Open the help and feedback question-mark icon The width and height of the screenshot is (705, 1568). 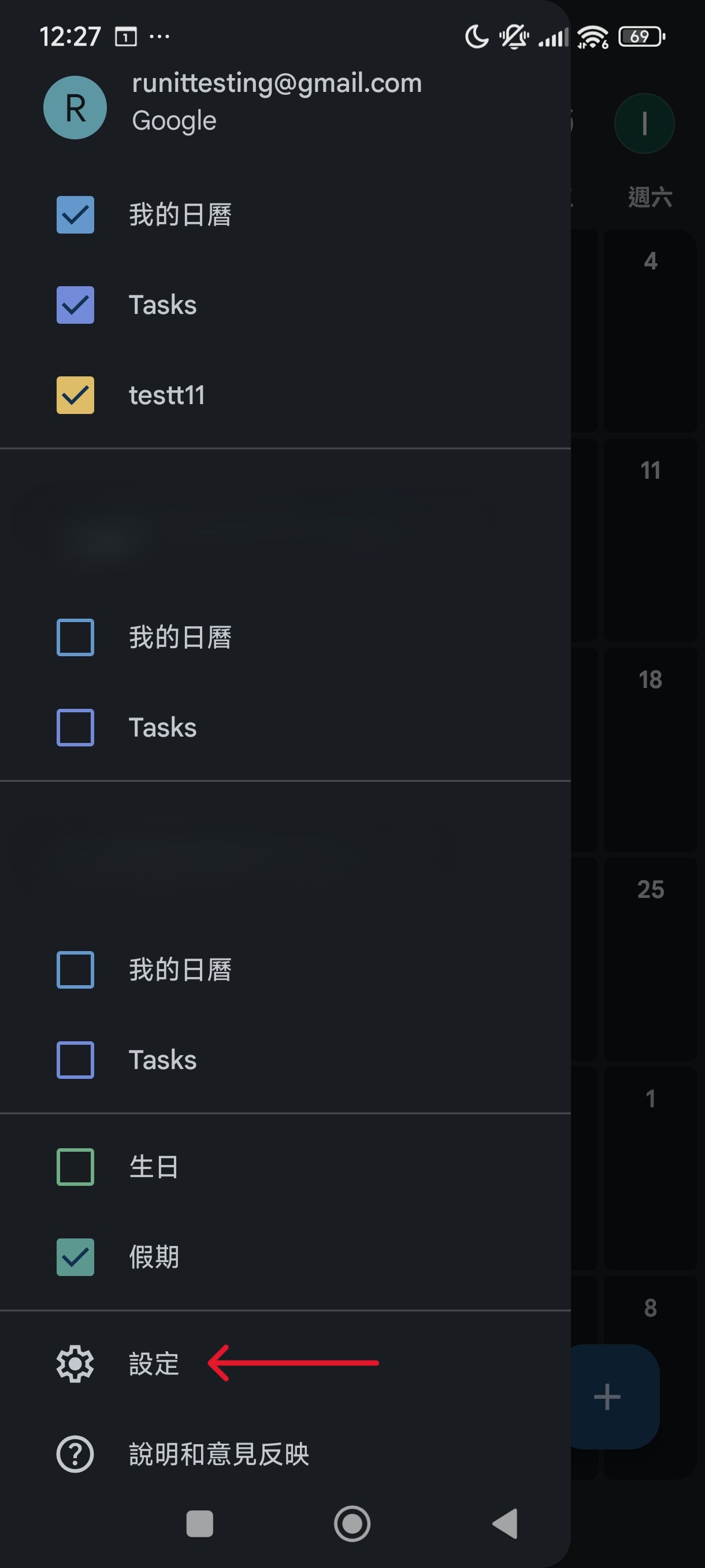(75, 1454)
